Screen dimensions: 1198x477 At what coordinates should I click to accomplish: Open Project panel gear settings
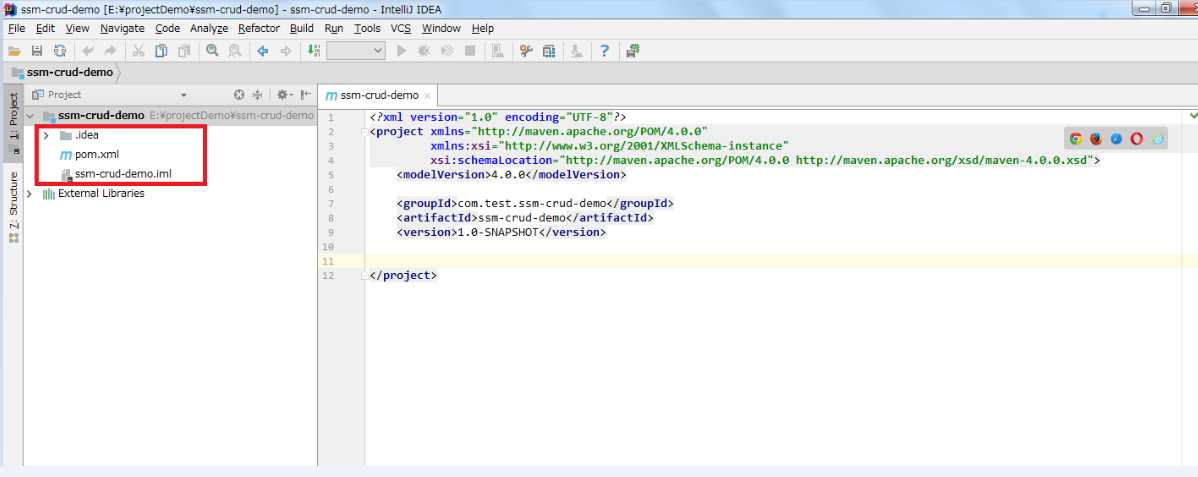coord(283,95)
